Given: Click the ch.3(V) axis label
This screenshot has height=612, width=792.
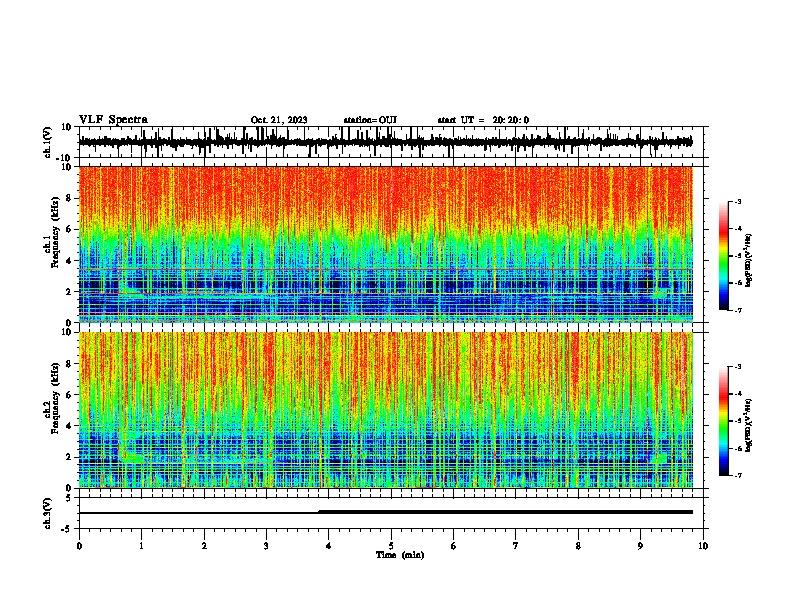Looking at the screenshot, I should [x=47, y=513].
